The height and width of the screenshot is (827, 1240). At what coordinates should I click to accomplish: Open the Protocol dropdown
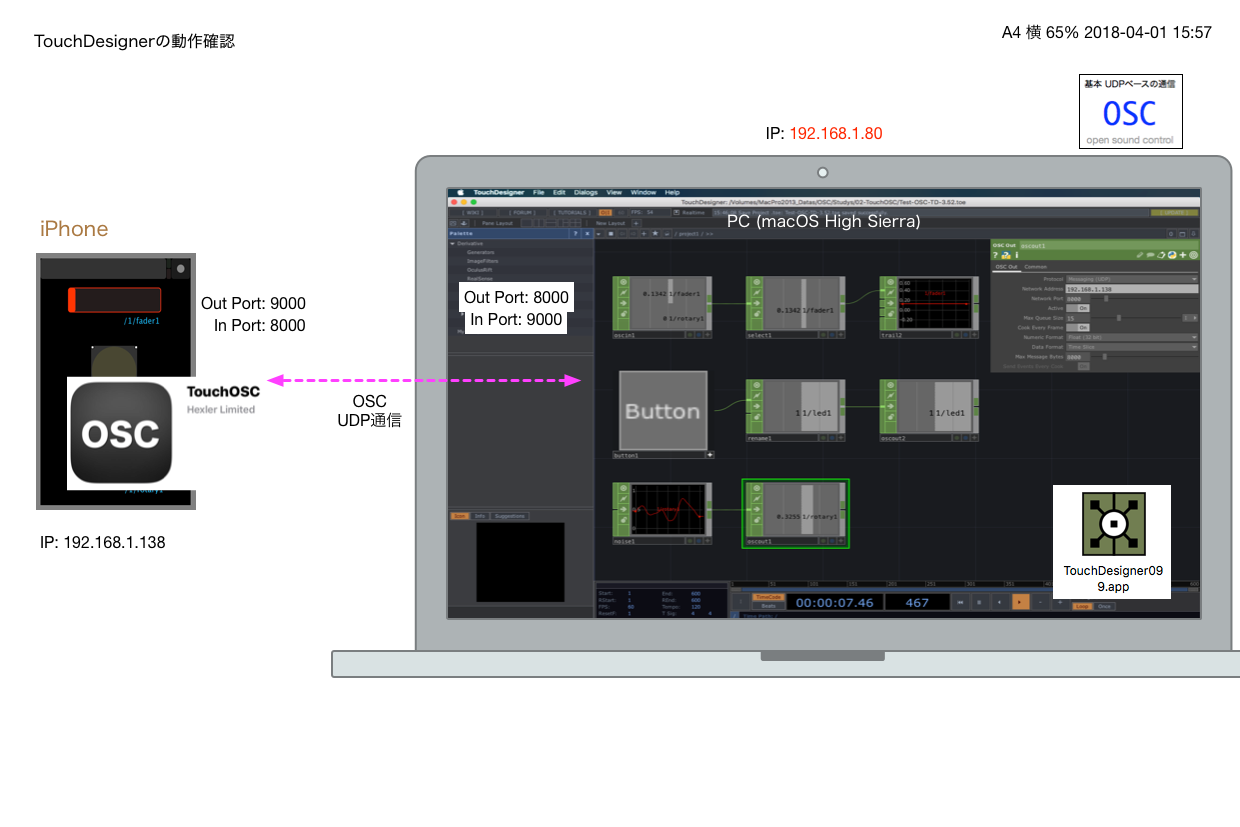tap(1131, 279)
